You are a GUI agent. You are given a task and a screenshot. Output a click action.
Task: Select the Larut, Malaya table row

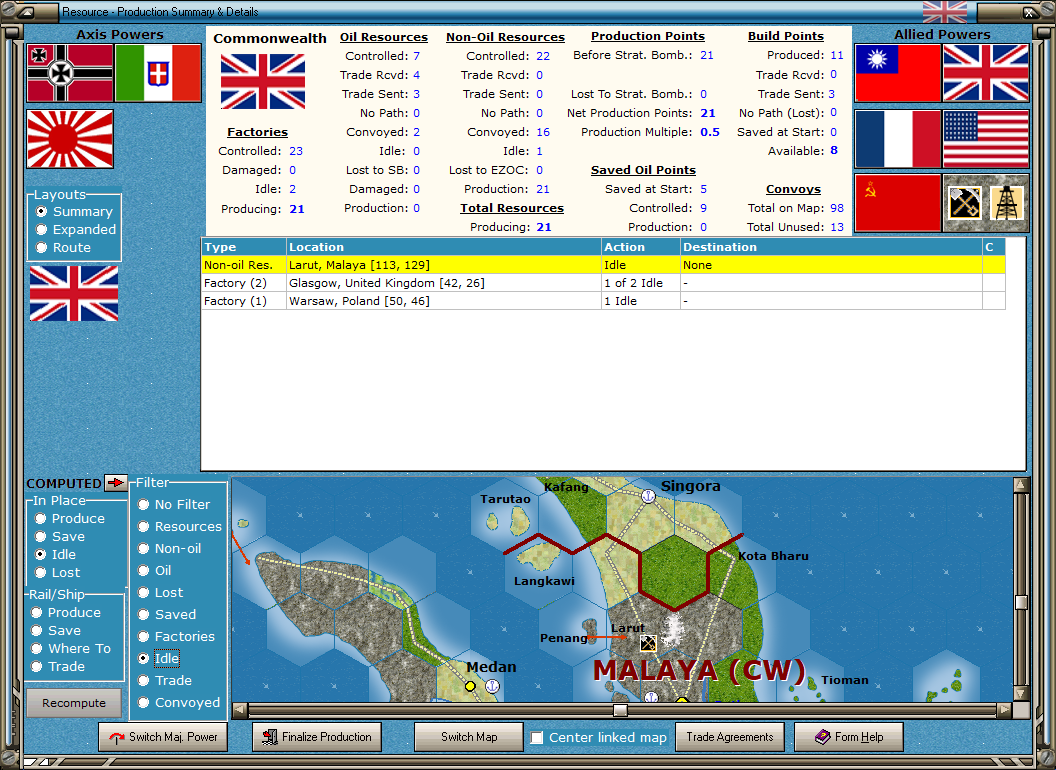(x=603, y=265)
